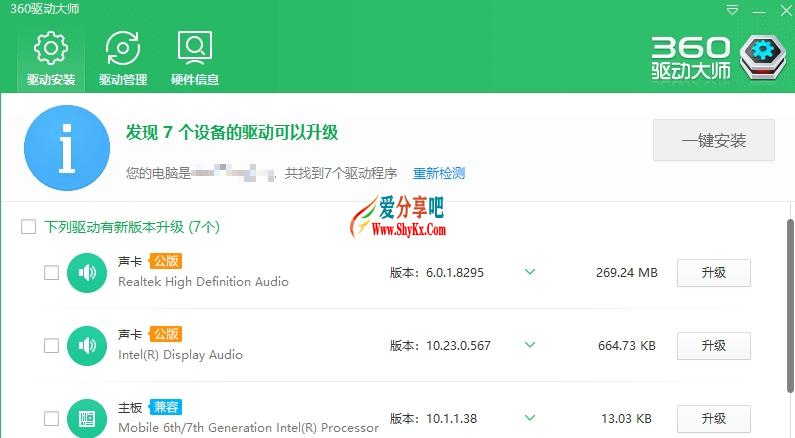
Task: Click the 版本: 10.1.1.38 text
Action: click(x=433, y=419)
